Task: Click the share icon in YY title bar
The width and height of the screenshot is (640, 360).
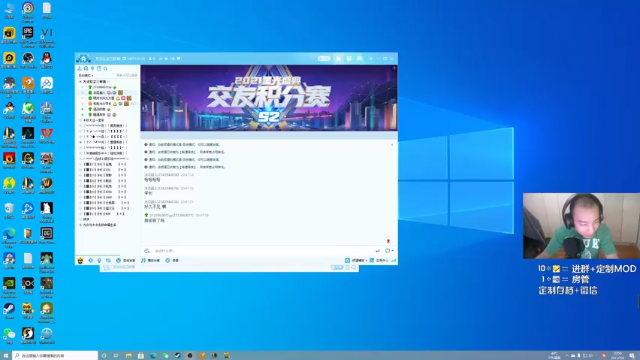Action: [x=172, y=59]
